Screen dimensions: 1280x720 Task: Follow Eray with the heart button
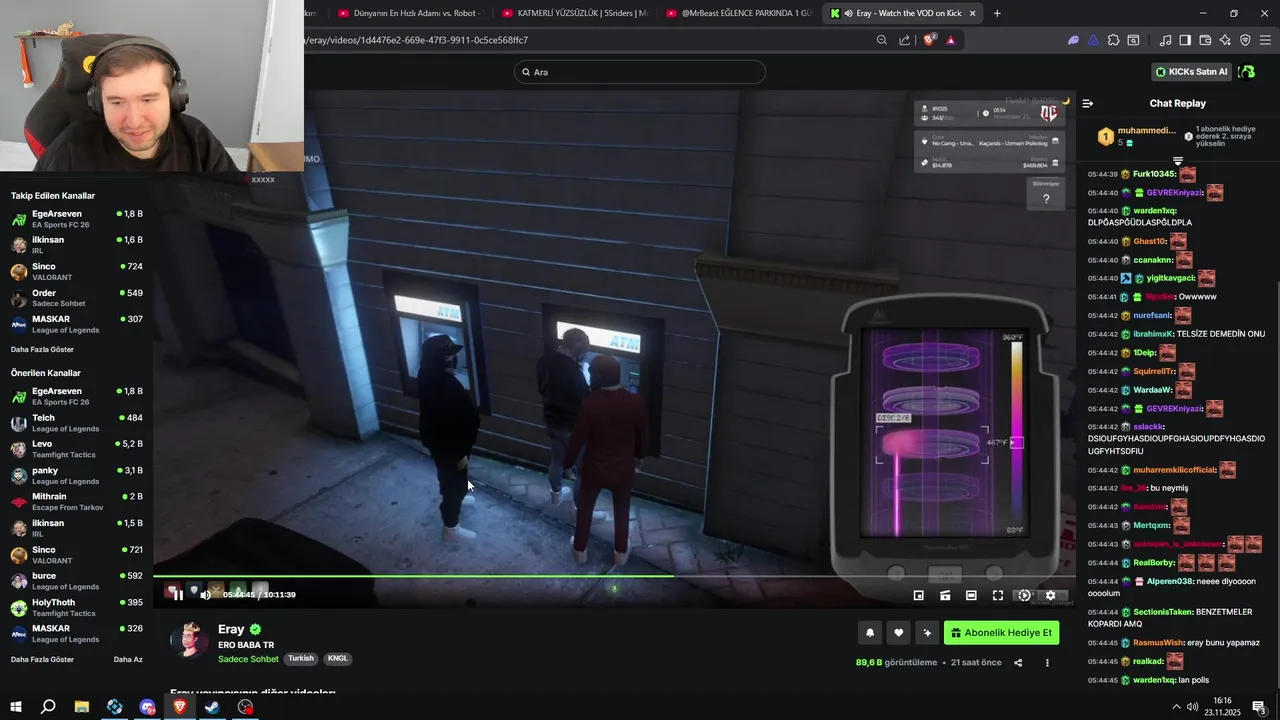[898, 632]
